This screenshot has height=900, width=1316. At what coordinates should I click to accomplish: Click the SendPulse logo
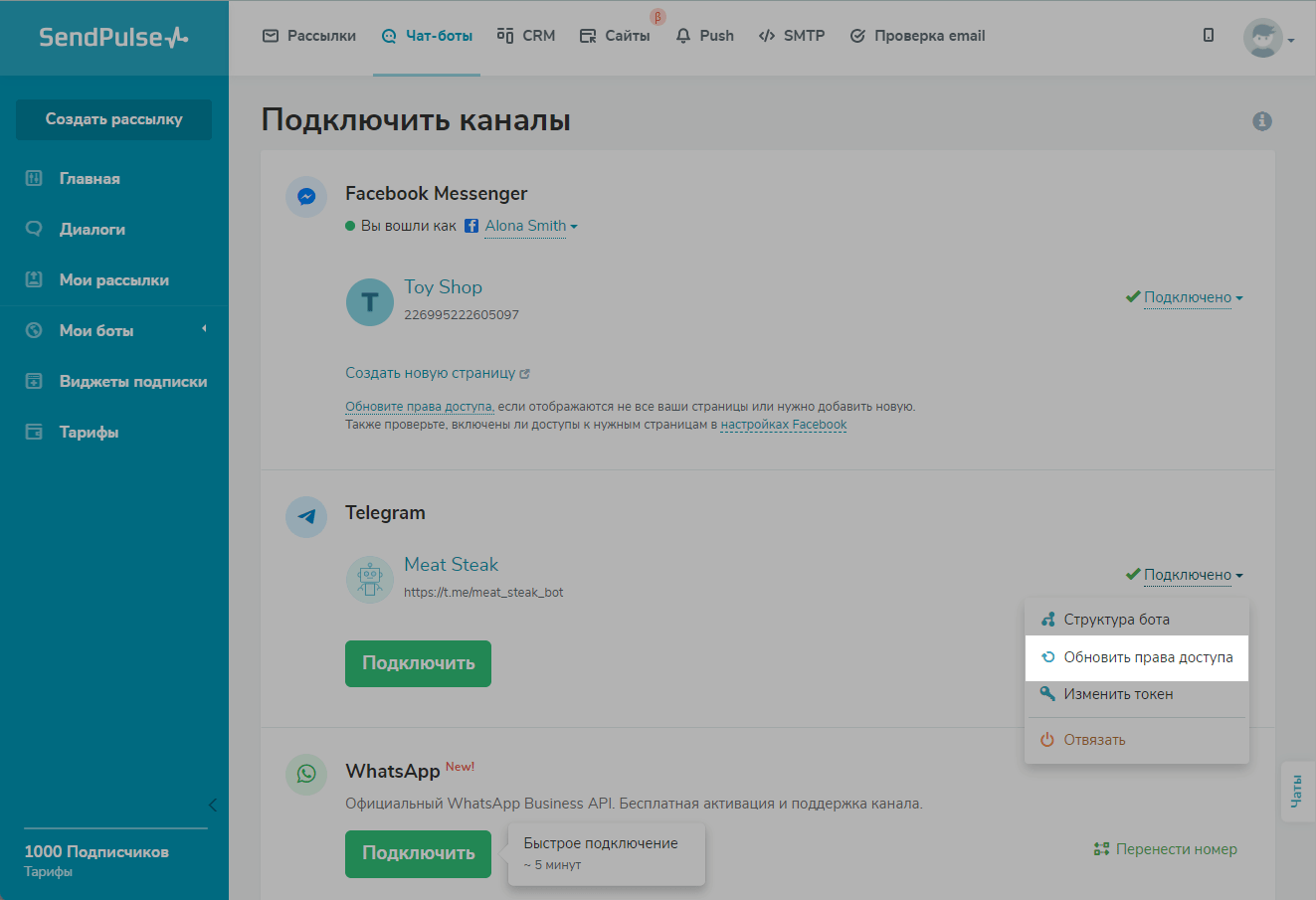pos(113,37)
